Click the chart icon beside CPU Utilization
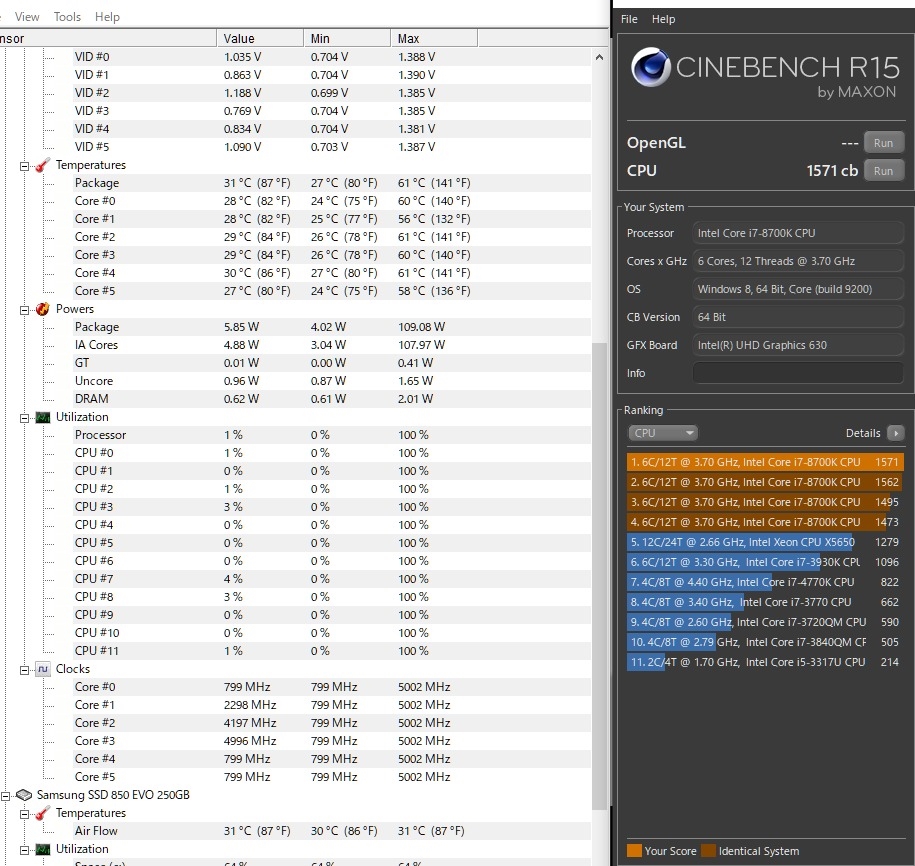This screenshot has width=915, height=866. pyautogui.click(x=43, y=417)
